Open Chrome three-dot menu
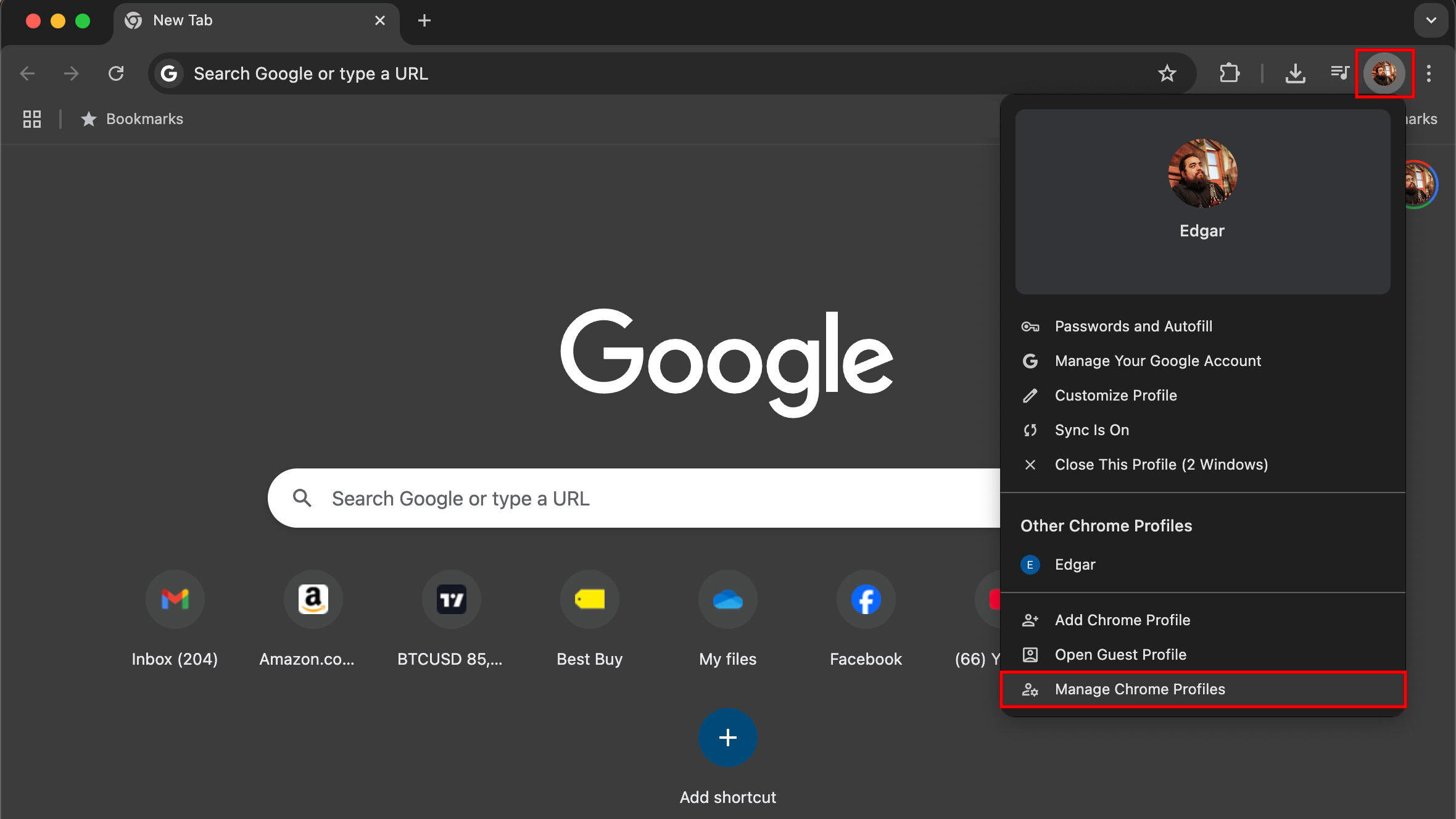Viewport: 1456px width, 819px height. click(x=1429, y=73)
